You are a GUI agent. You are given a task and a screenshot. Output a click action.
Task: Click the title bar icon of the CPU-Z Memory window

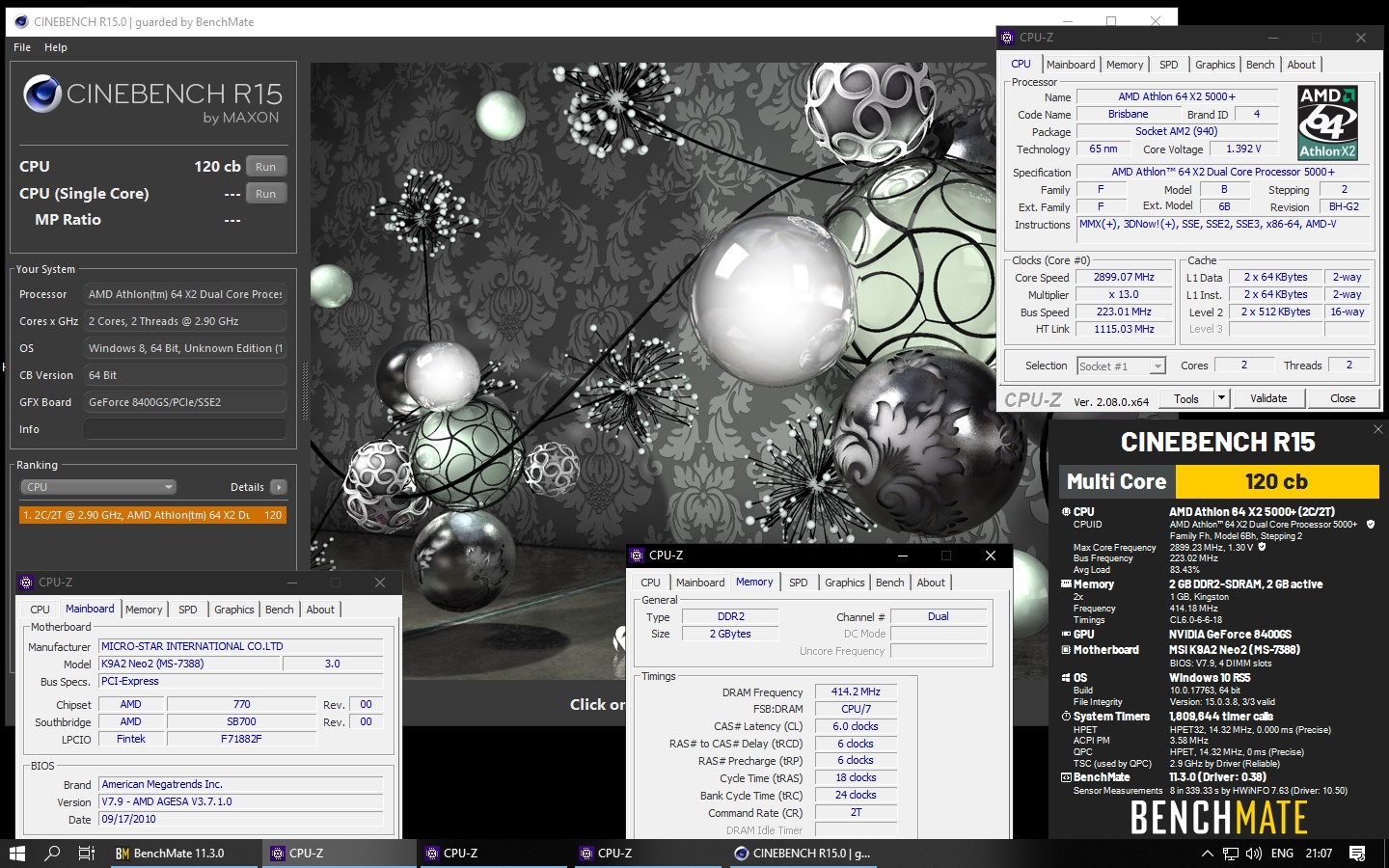[637, 556]
